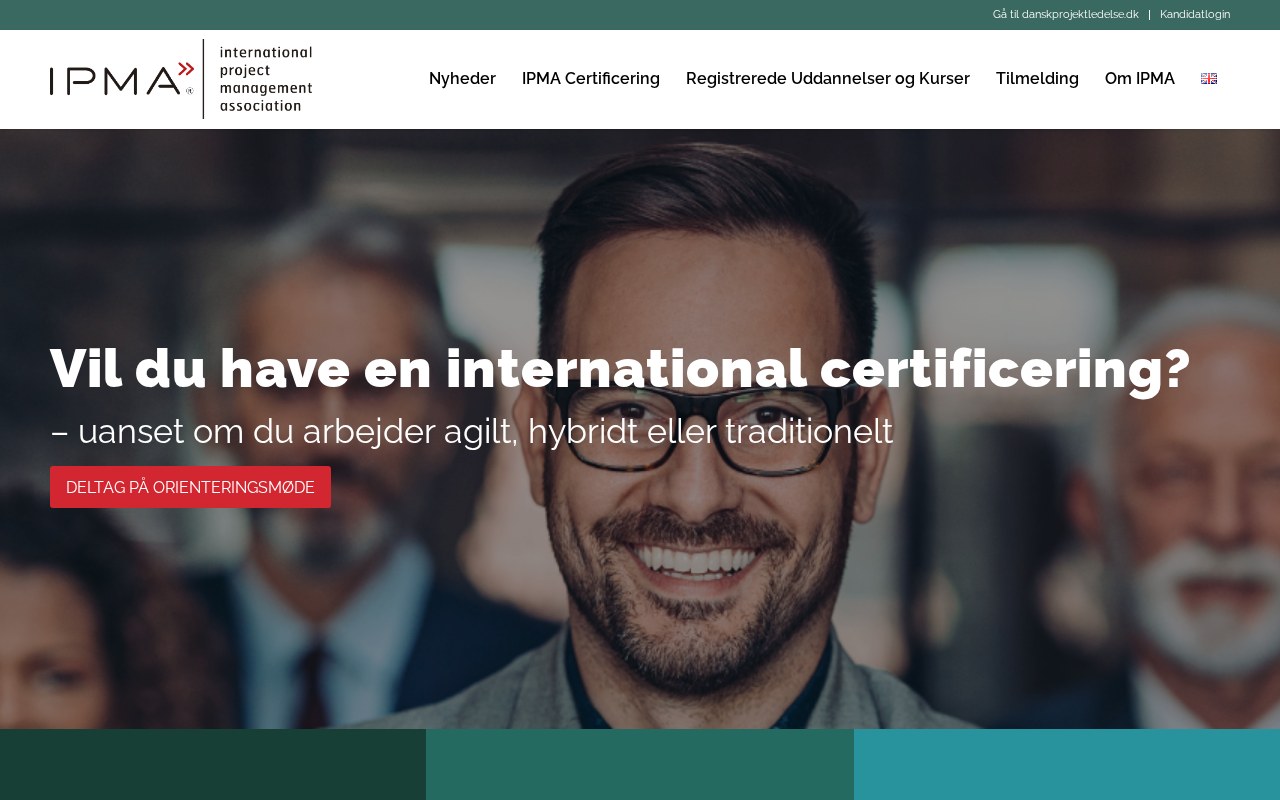
Task: Select the dark green block at bottom left
Action: (213, 764)
